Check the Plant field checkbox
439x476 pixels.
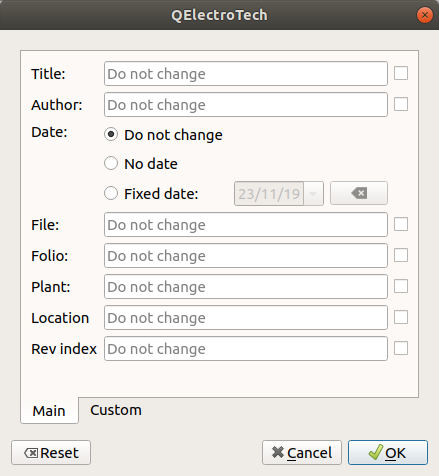[x=401, y=286]
